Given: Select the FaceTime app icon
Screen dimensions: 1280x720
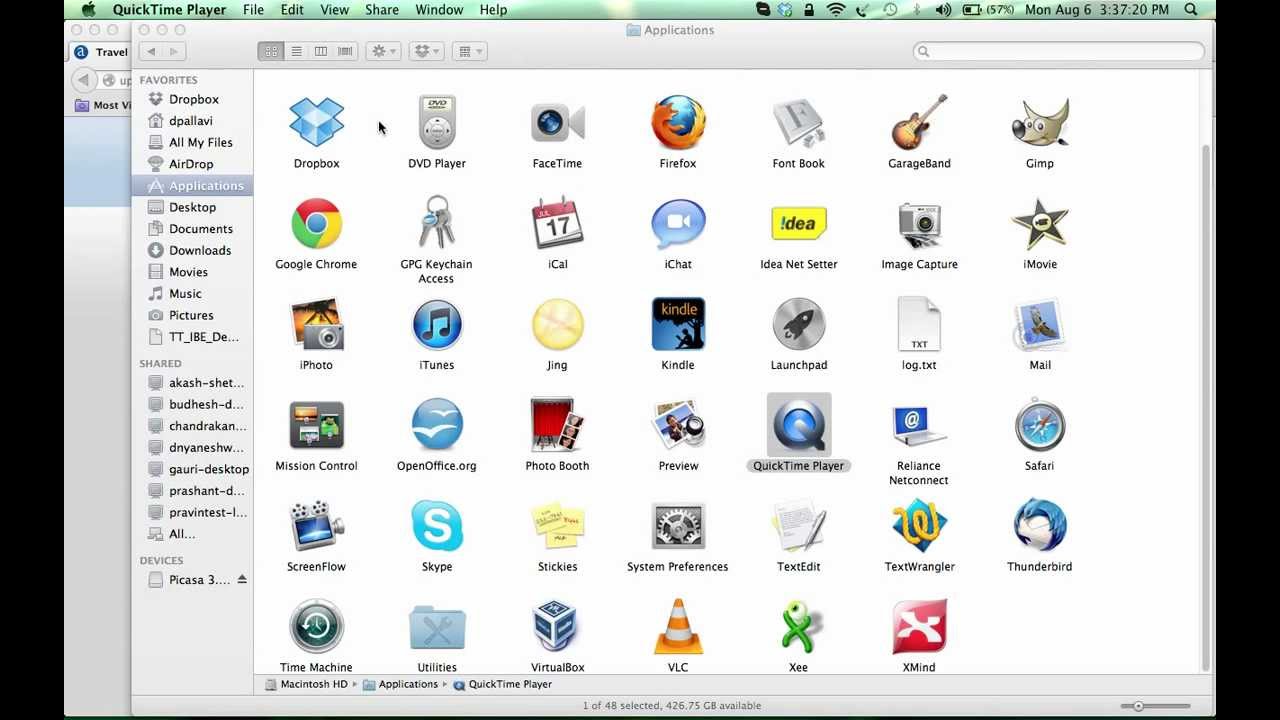Looking at the screenshot, I should 557,122.
